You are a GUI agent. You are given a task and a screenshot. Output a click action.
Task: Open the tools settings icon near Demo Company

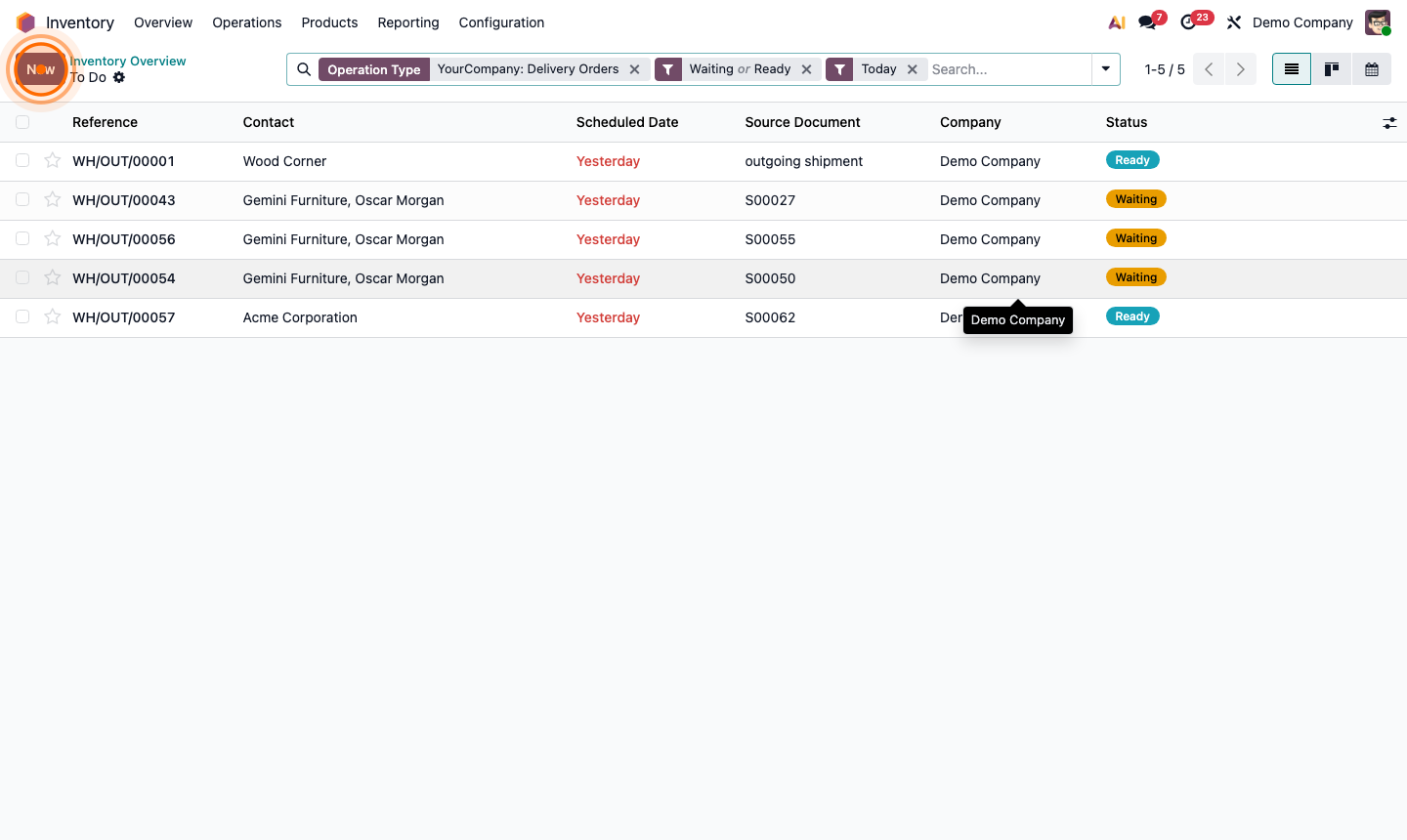[1233, 21]
